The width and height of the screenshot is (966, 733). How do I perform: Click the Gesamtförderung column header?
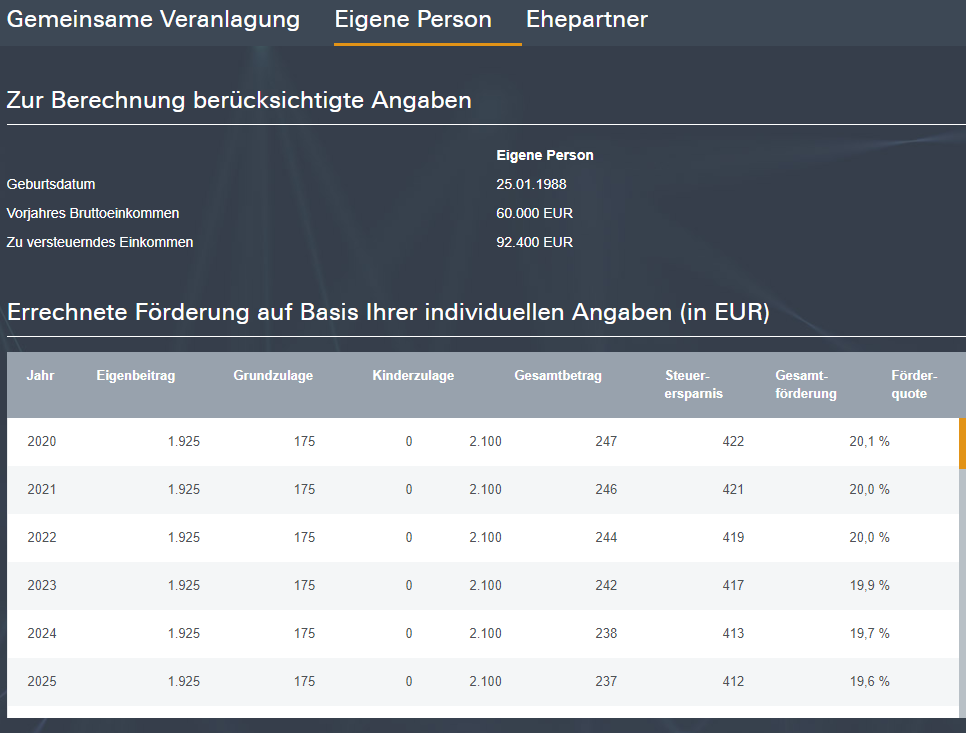806,384
